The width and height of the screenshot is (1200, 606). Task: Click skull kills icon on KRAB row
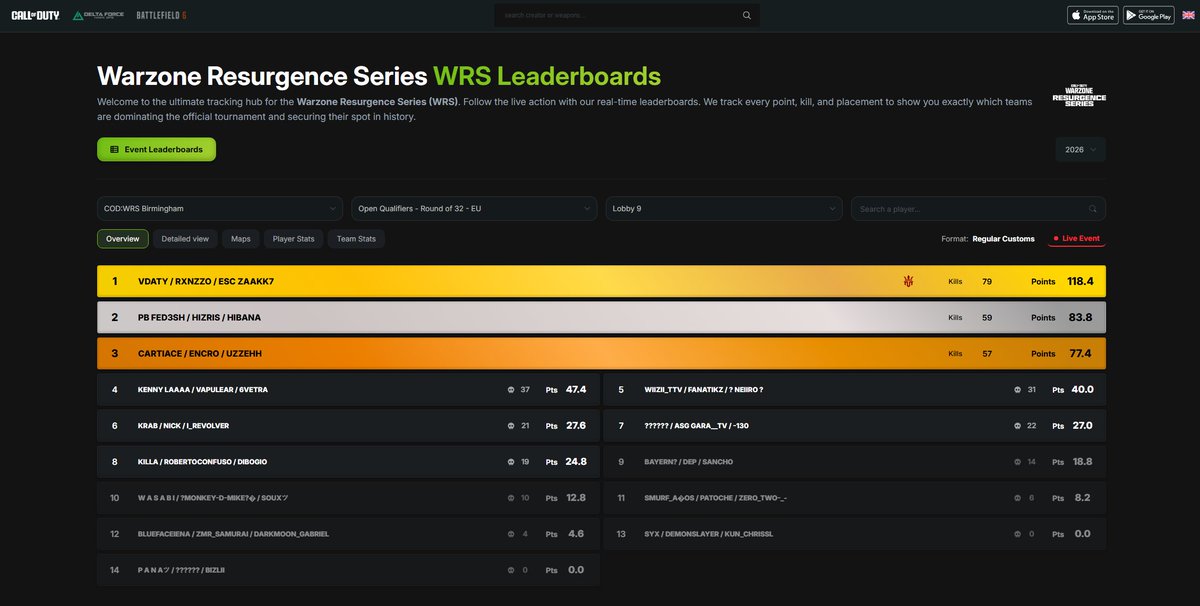pos(511,425)
